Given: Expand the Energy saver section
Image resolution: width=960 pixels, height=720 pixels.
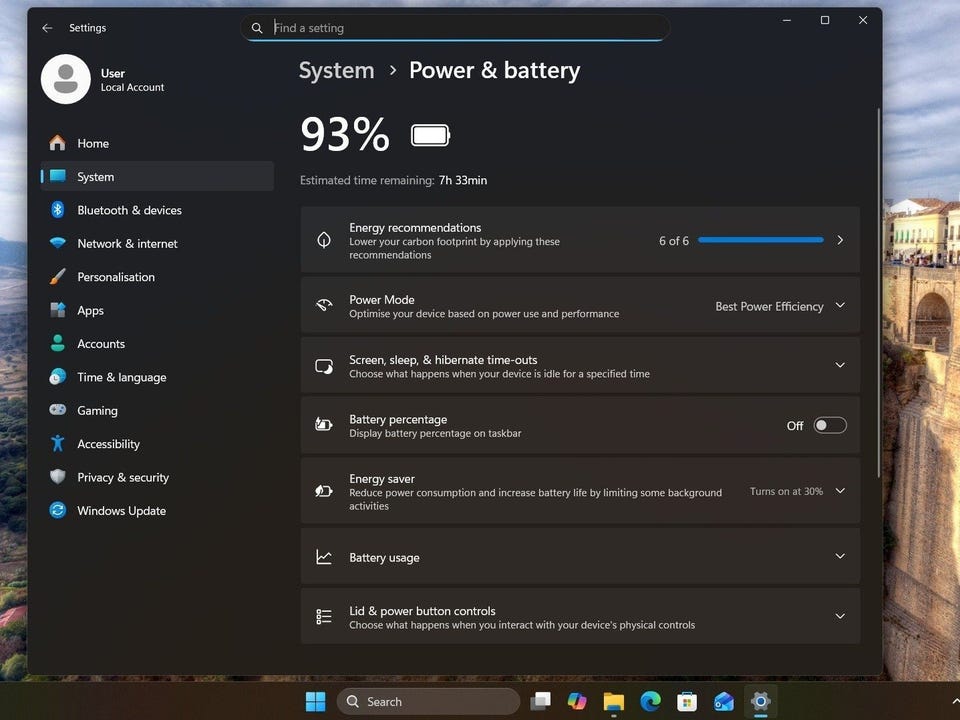Looking at the screenshot, I should 839,491.
